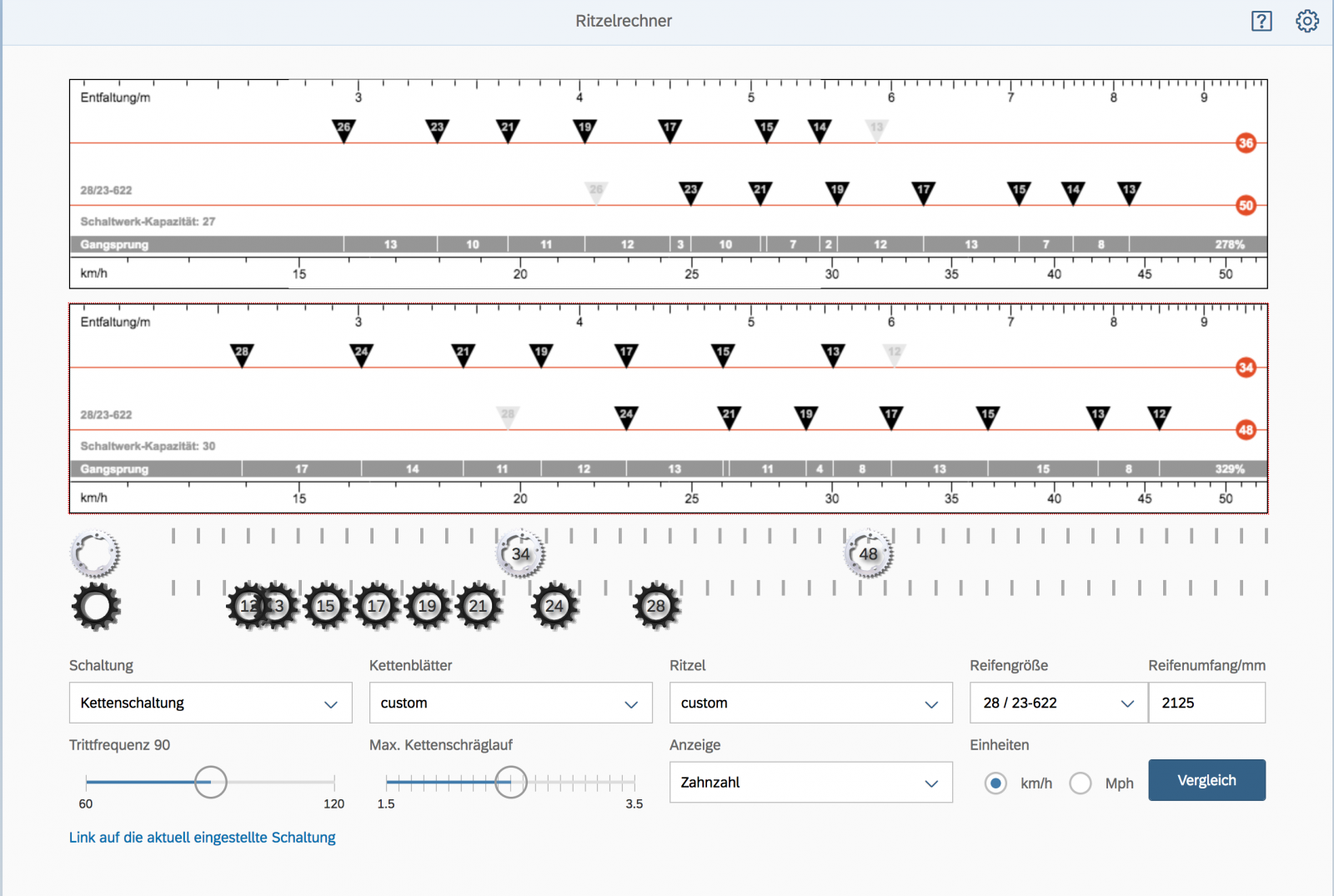Click the 28-tooth sprocket icon
The image size is (1334, 896).
click(656, 607)
